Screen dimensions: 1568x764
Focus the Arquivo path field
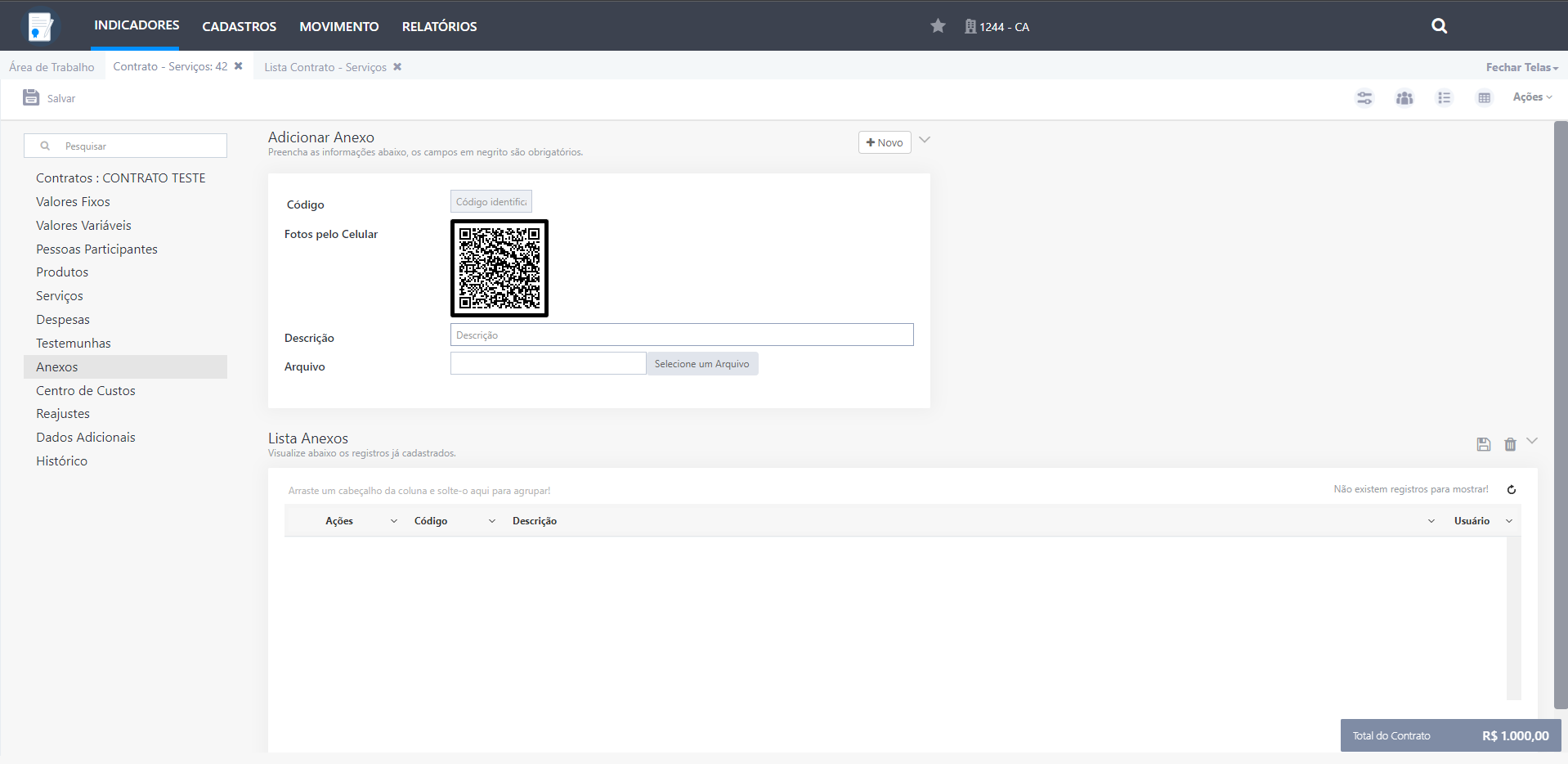[549, 363]
